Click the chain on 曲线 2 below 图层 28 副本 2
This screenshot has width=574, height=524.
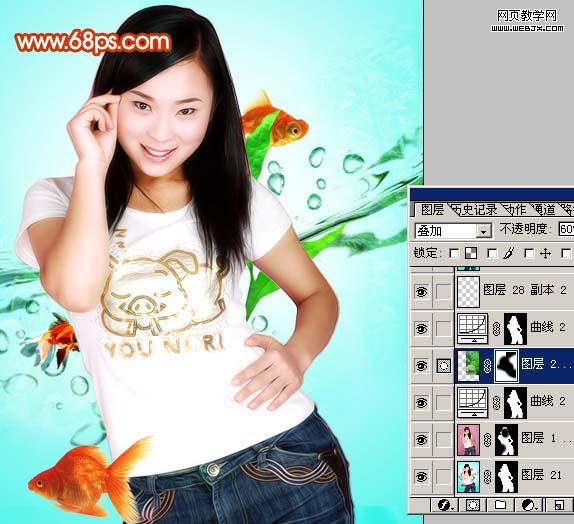click(x=496, y=329)
